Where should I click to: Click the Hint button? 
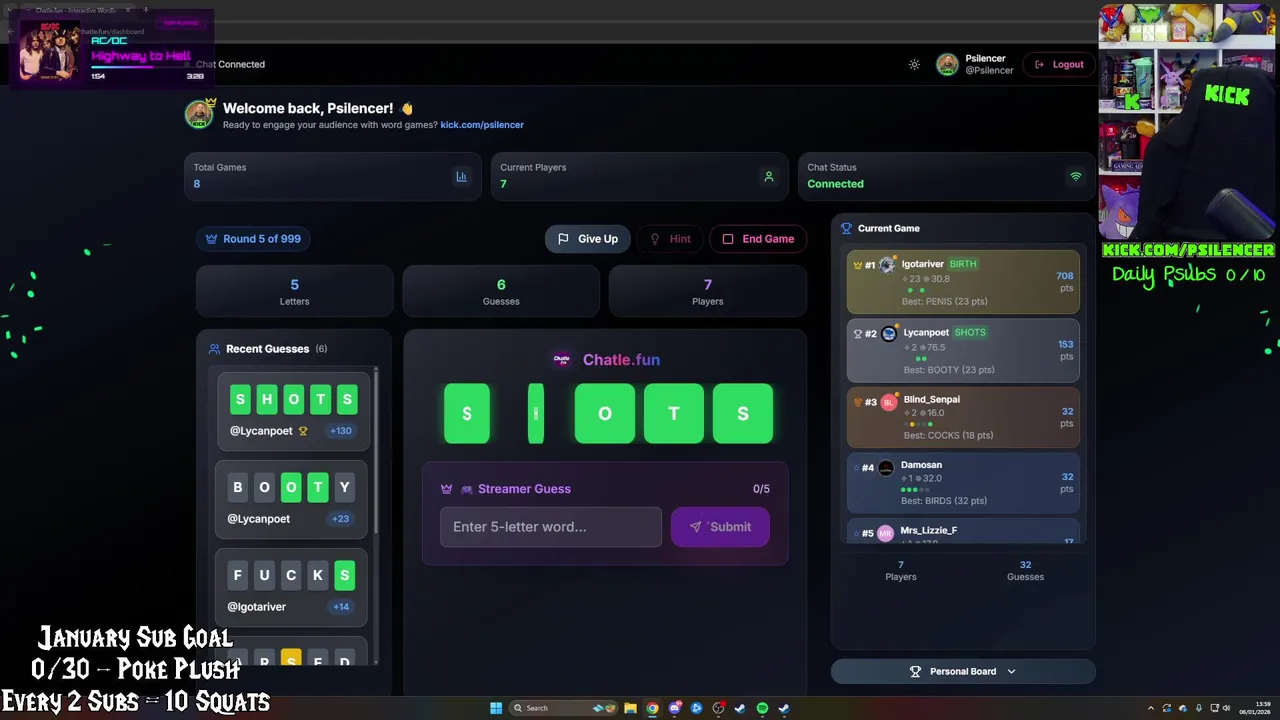[670, 239]
